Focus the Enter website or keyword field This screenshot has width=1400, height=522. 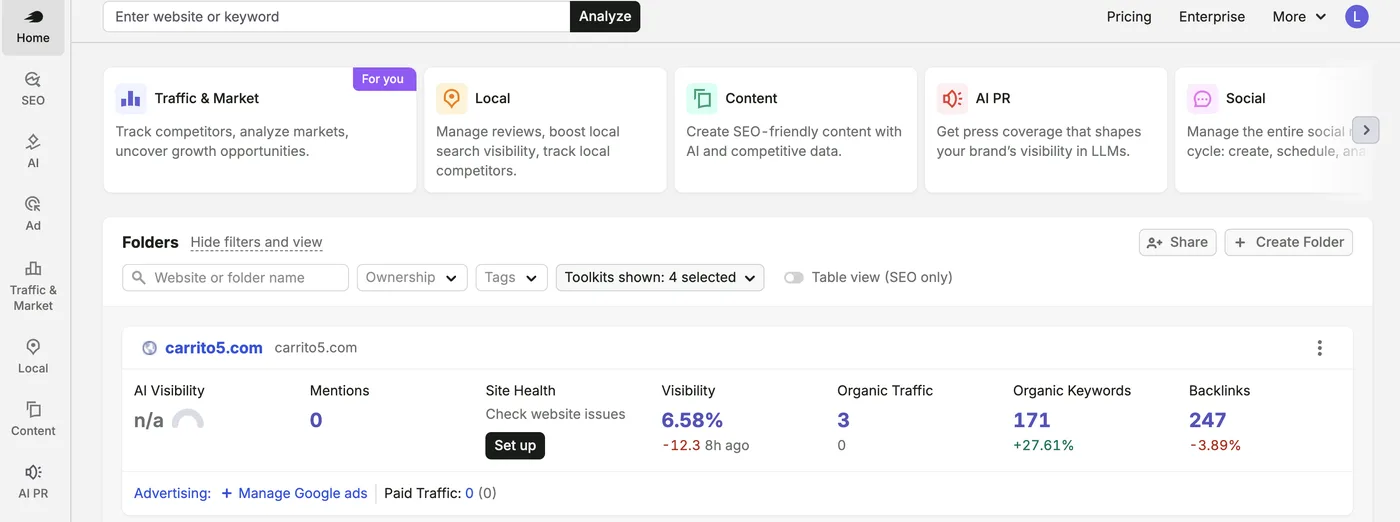[x=337, y=16]
